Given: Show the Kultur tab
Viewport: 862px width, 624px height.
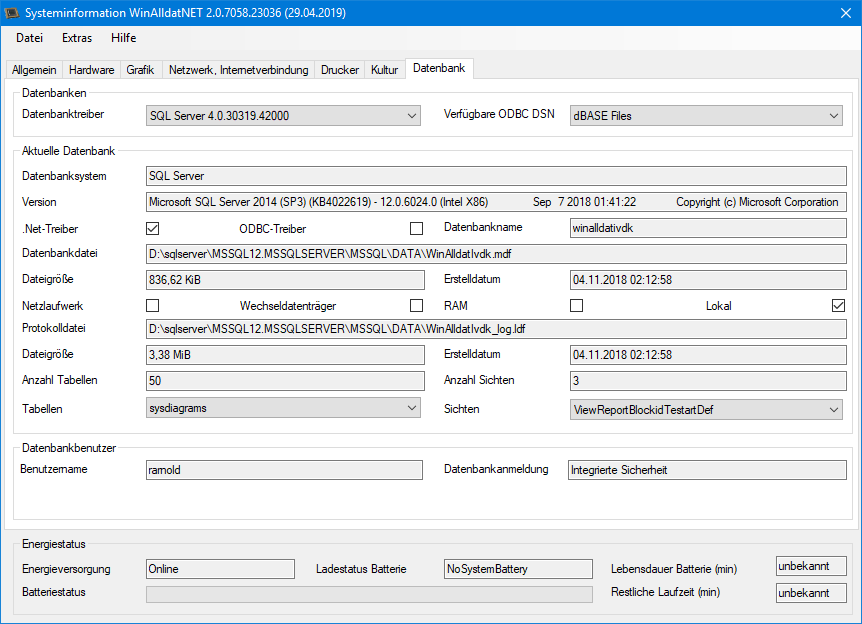Looking at the screenshot, I should [384, 70].
